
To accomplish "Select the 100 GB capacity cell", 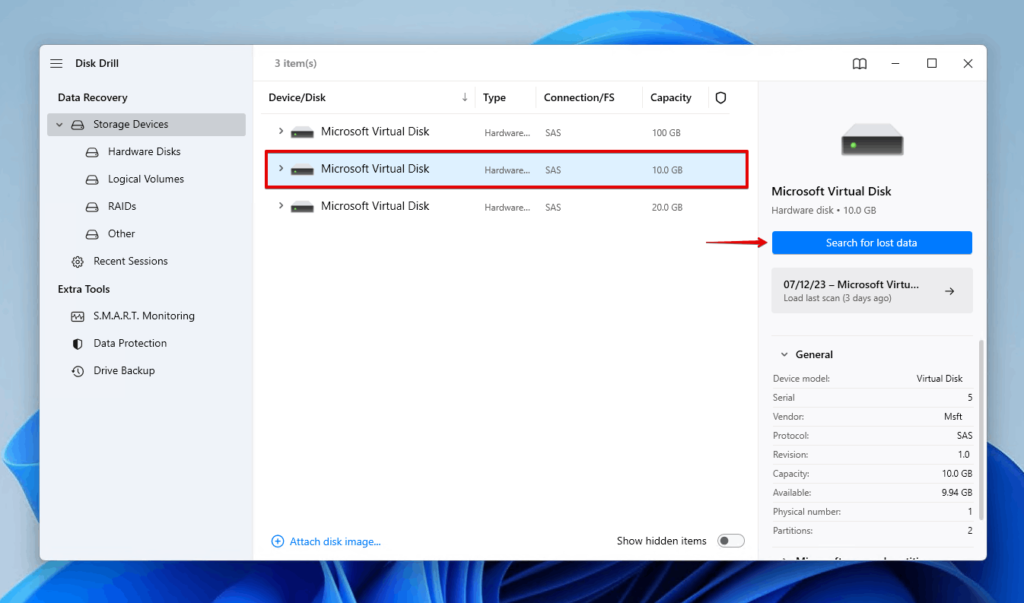I will click(666, 133).
